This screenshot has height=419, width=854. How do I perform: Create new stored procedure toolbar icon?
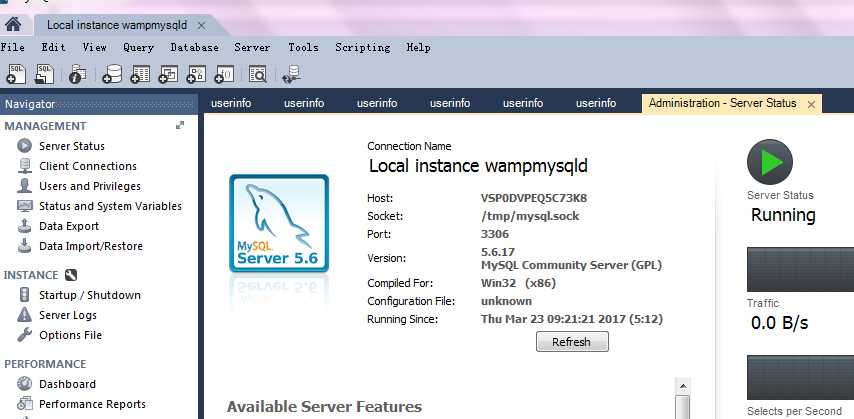[x=196, y=74]
